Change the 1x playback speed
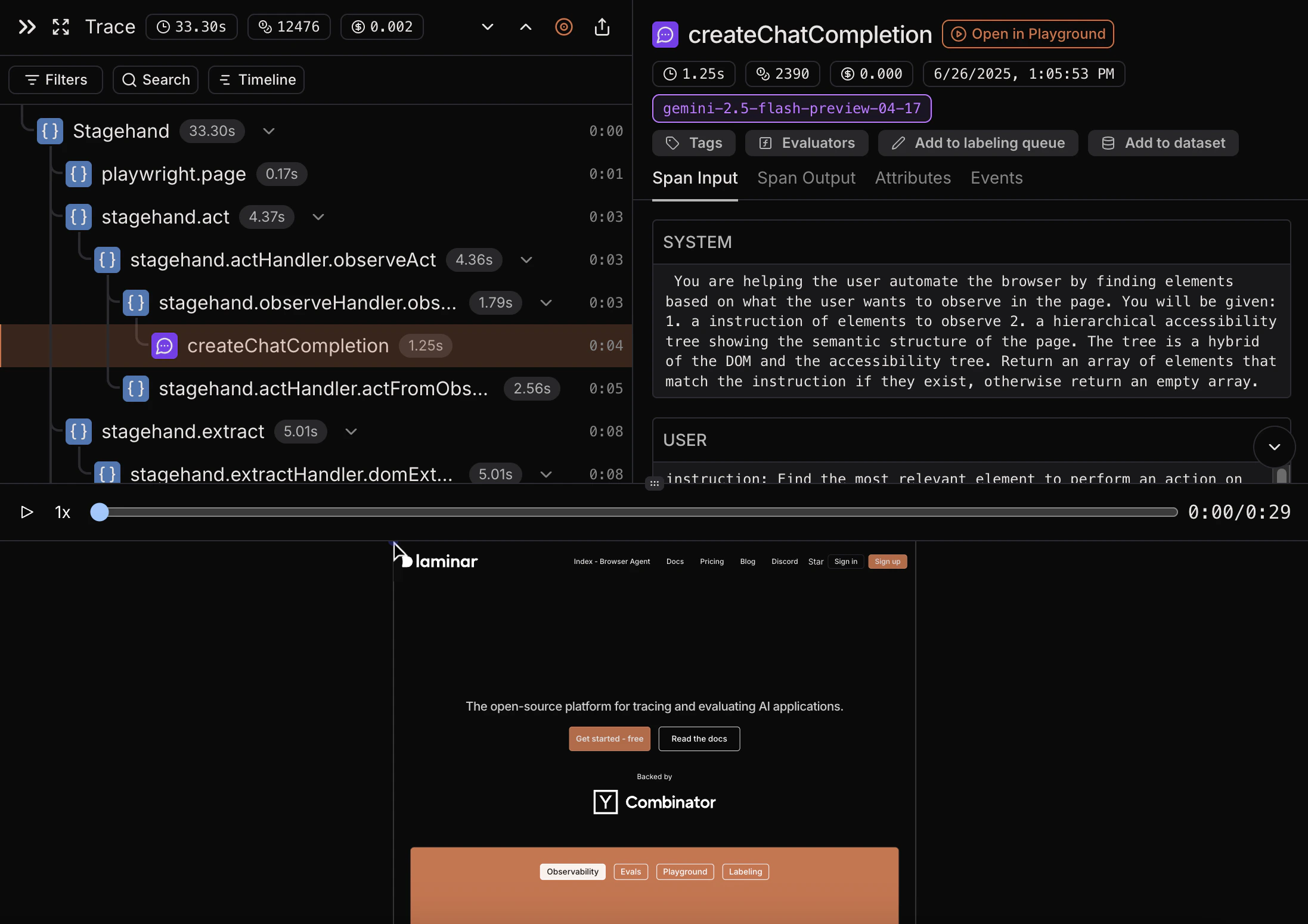Viewport: 1308px width, 924px height. pos(63,513)
